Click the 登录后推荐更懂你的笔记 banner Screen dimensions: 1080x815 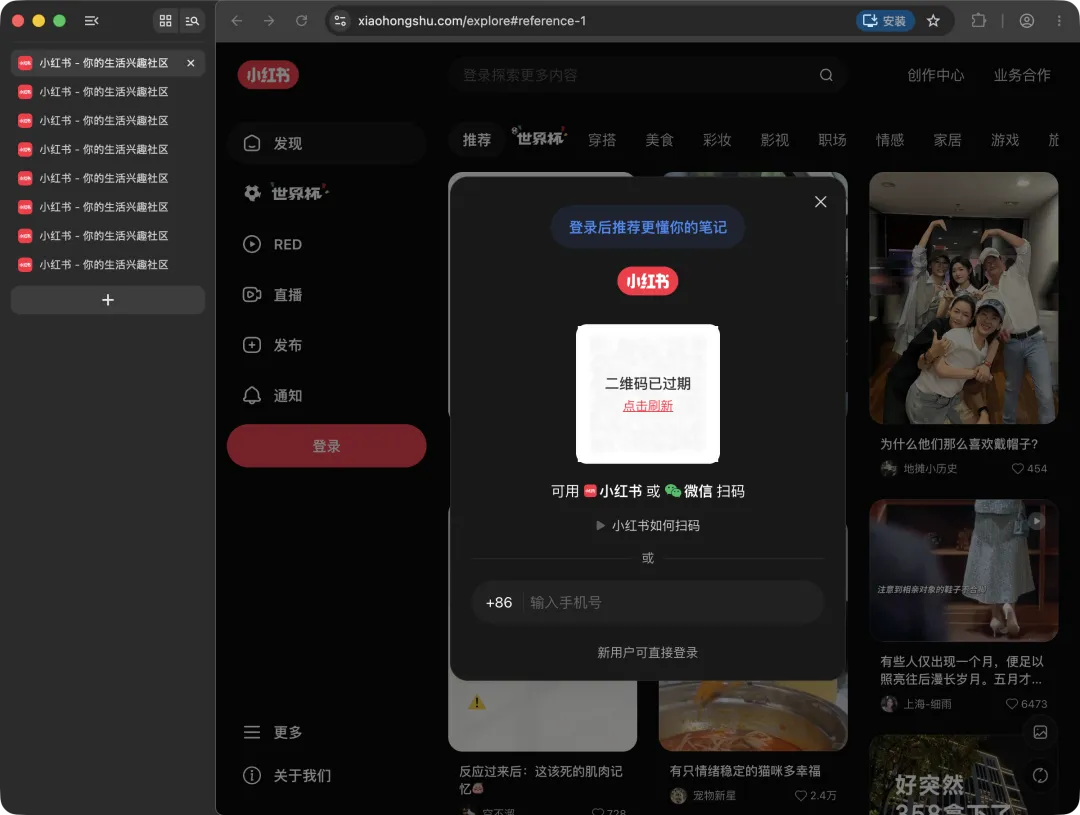pyautogui.click(x=647, y=227)
